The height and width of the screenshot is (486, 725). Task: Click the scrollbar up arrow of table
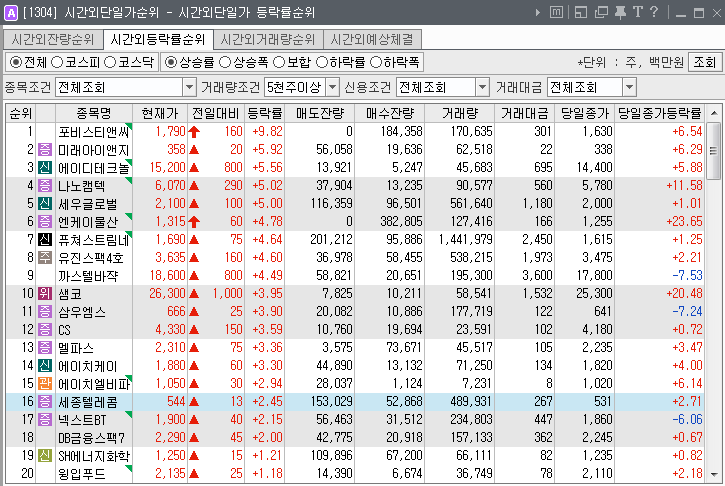point(714,113)
